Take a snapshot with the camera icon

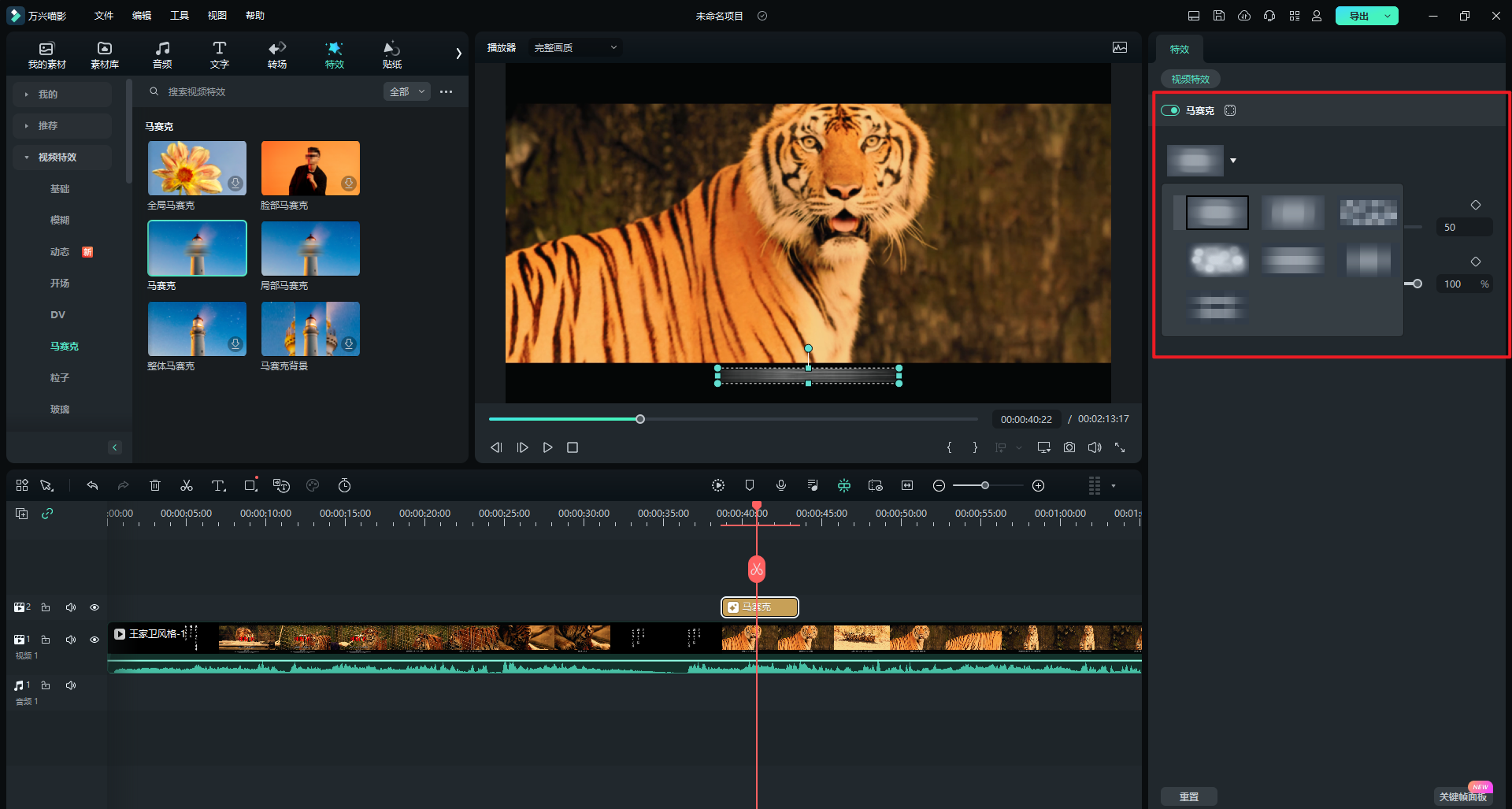(x=1069, y=447)
